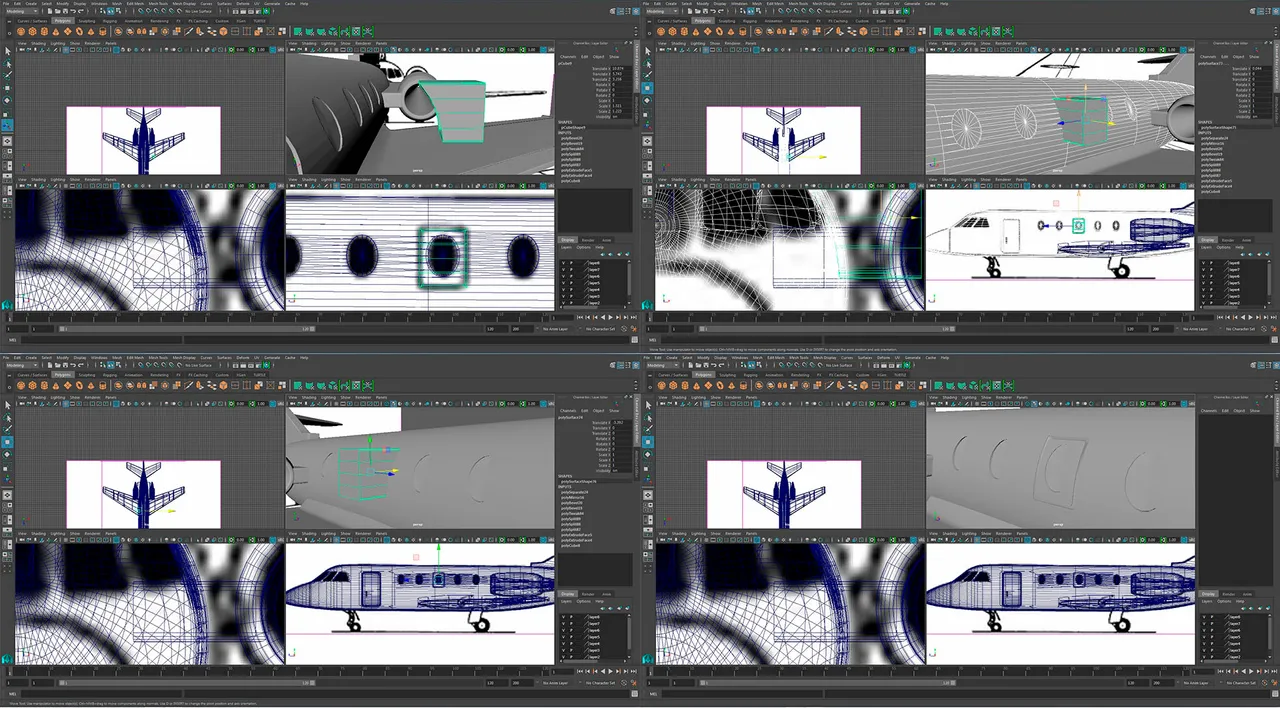Open No Character Set dropdown in bottom-right window

tap(1242, 683)
